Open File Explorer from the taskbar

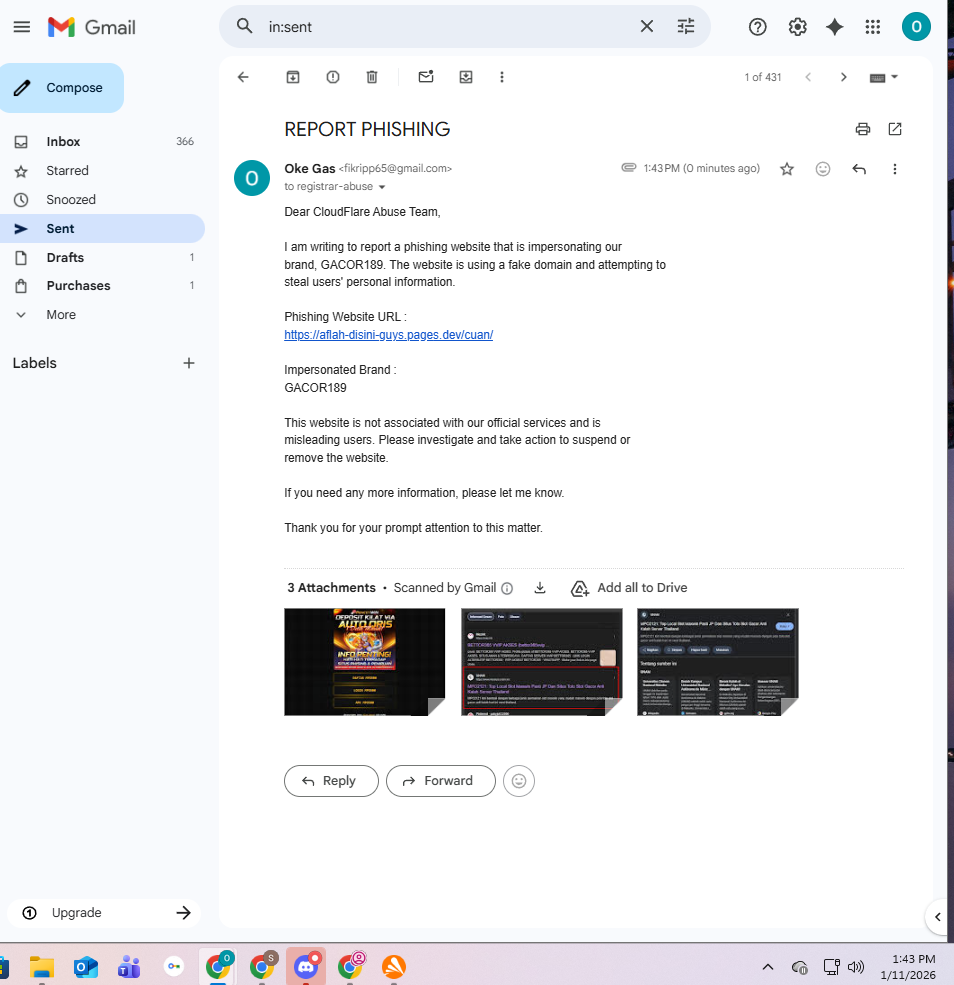42,967
